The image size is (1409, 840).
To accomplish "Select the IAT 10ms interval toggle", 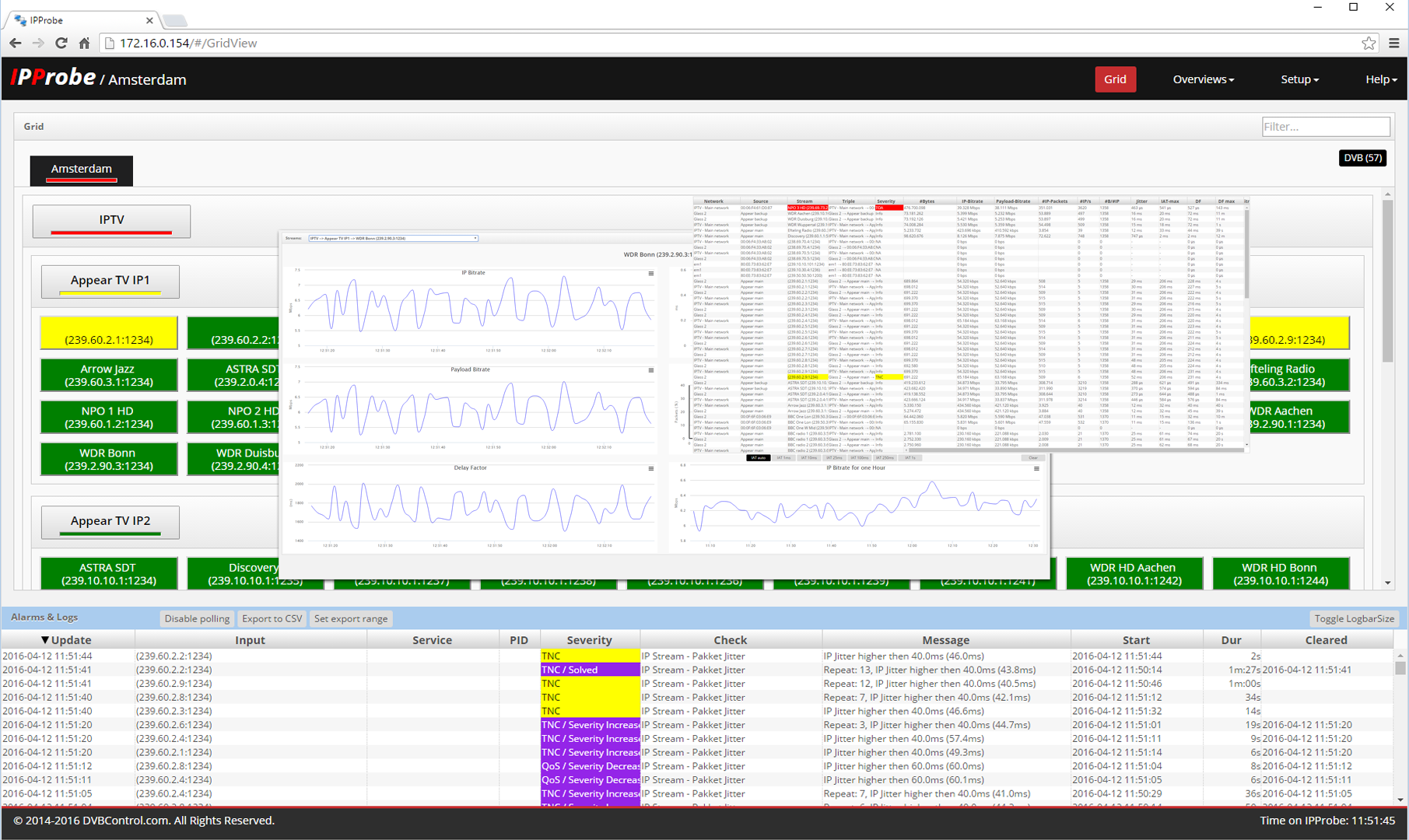I will [809, 458].
